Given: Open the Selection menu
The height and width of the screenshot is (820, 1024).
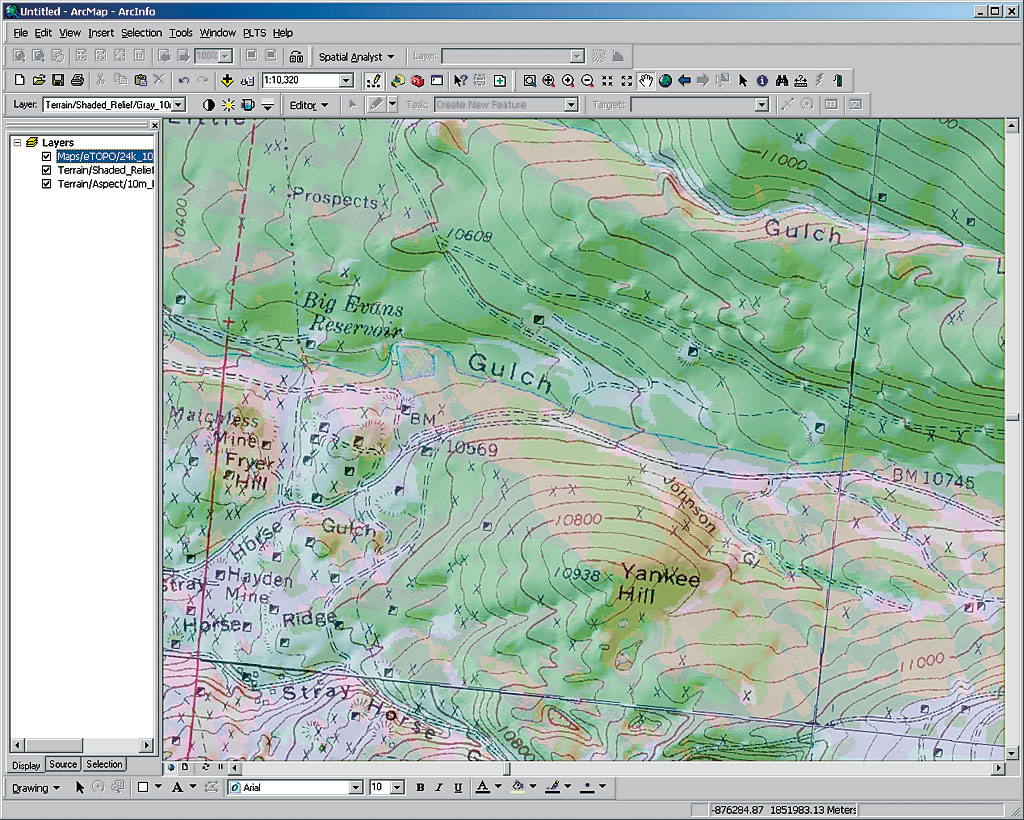Looking at the screenshot, I should coord(141,33).
